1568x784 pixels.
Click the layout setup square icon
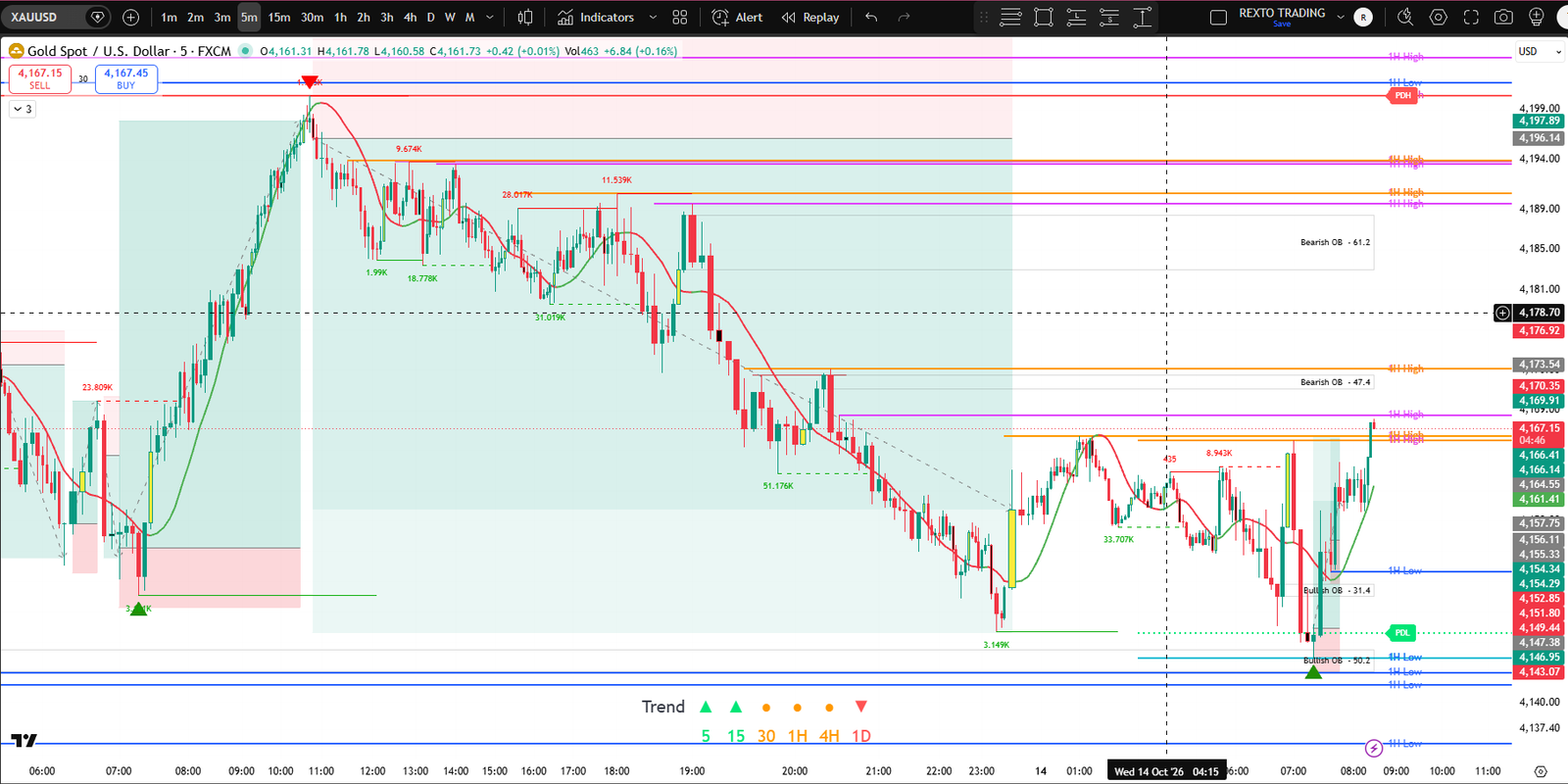click(x=1218, y=17)
